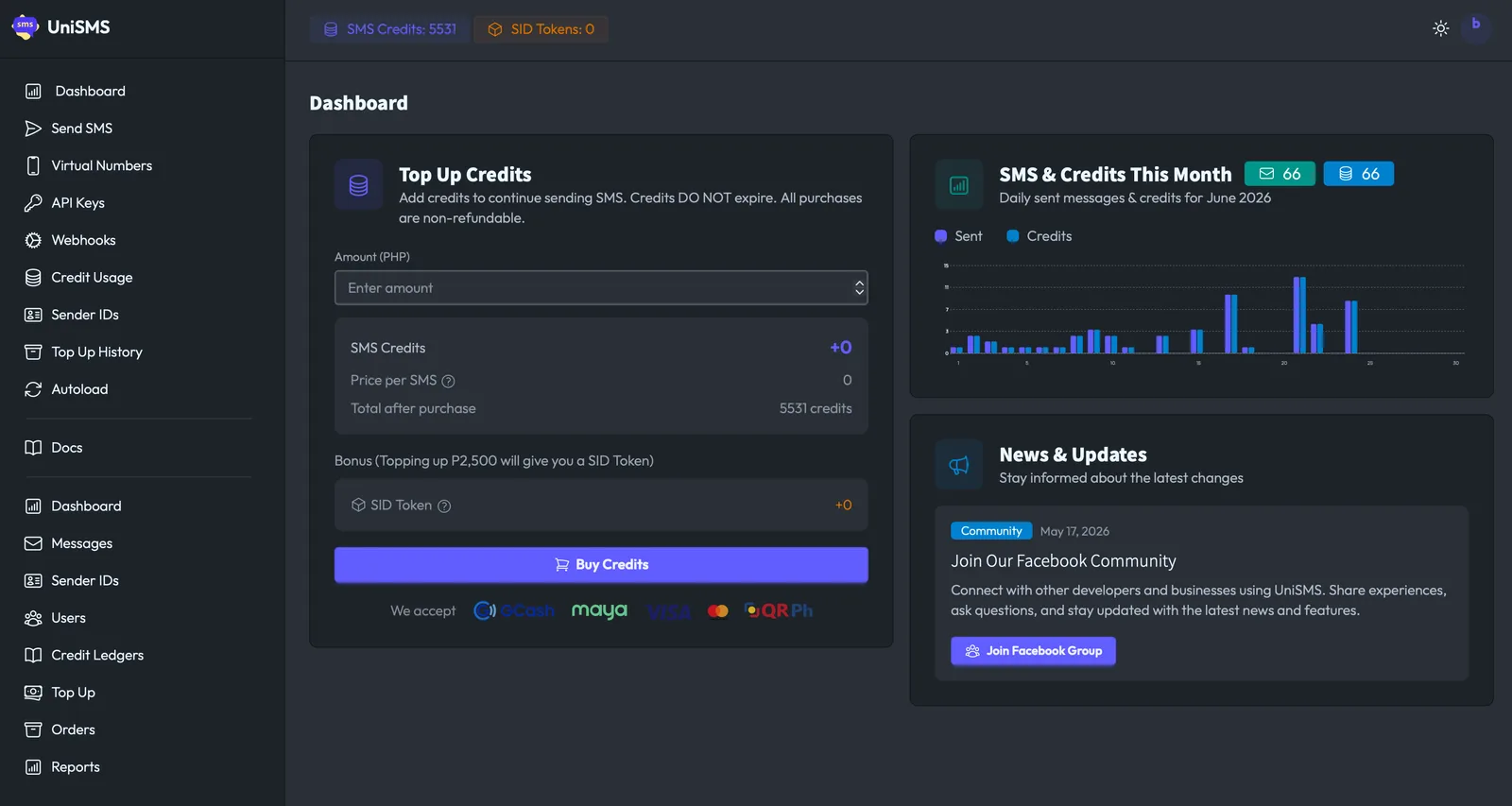
Task: Click the Community tag on the news item
Action: tap(991, 531)
